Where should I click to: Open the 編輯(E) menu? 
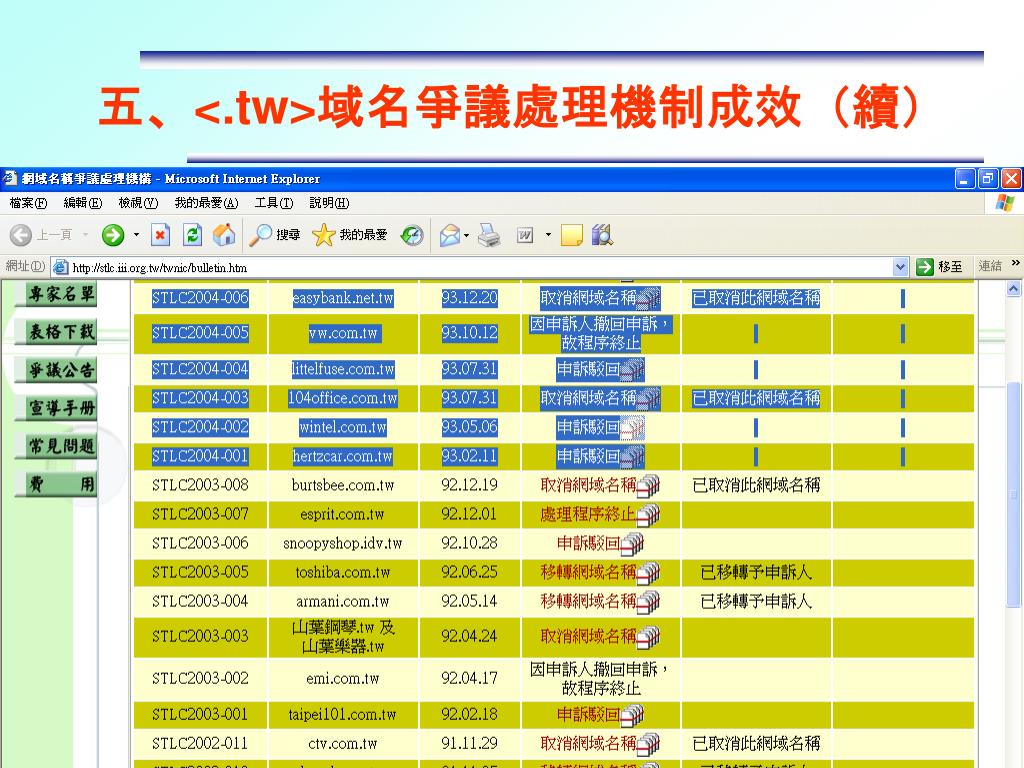click(x=83, y=203)
